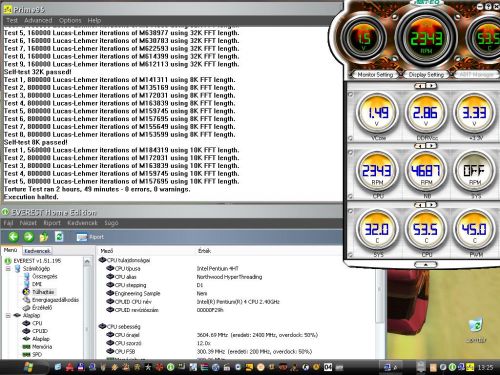
Task: Click the Érték column header
Action: [x=204, y=251]
